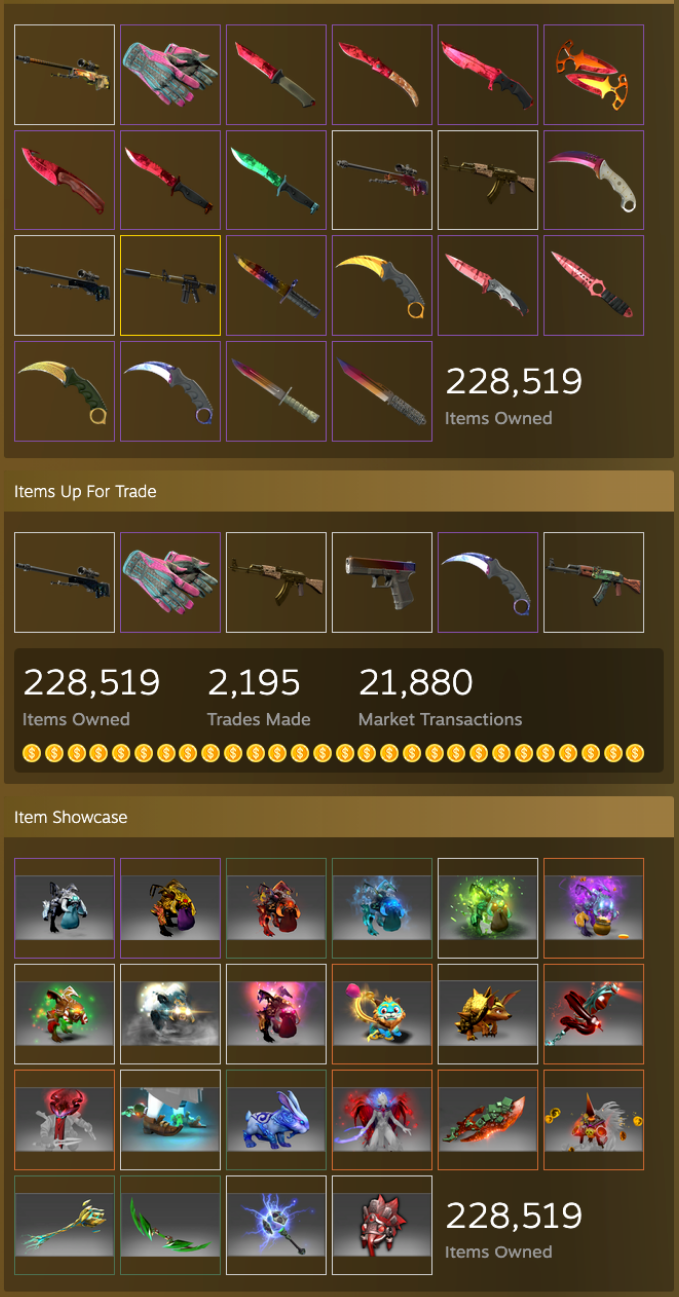Select the pistol in Items Up For Trade
The image size is (679, 1297).
coord(382,582)
